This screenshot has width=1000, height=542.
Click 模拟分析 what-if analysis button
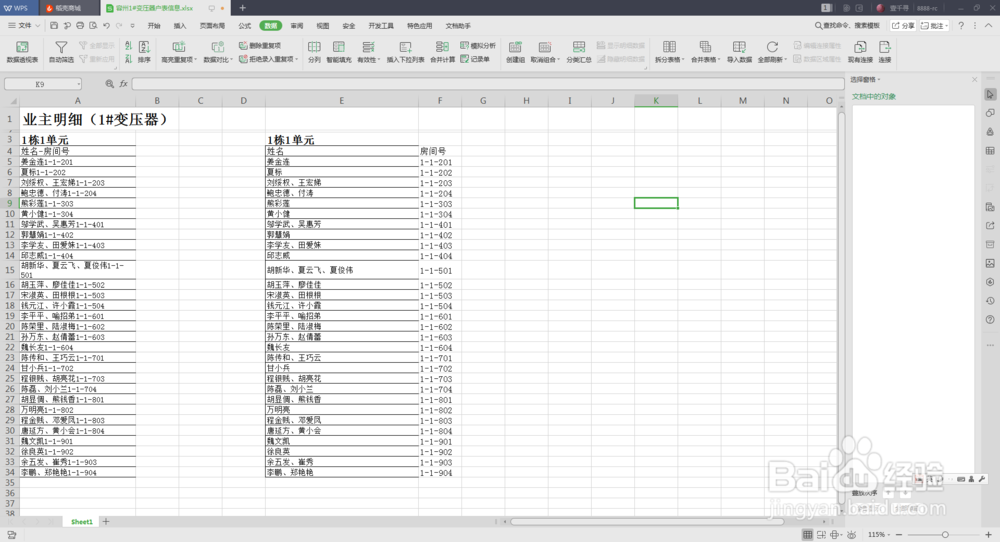point(478,46)
